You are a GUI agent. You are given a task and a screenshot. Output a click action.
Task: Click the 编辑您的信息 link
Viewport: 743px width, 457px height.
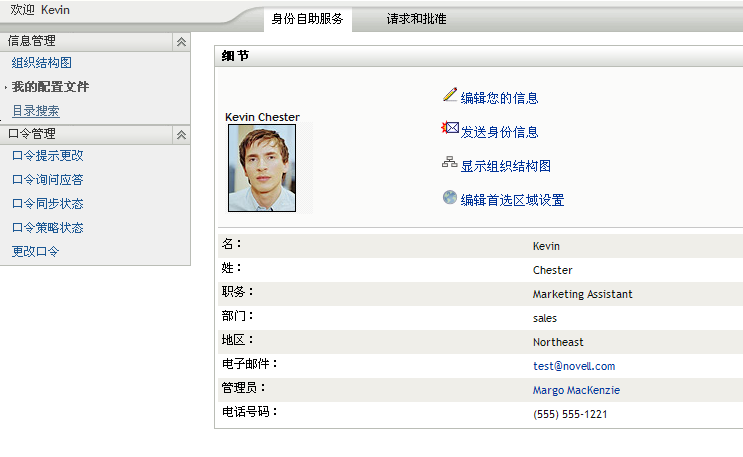[x=499, y=98]
